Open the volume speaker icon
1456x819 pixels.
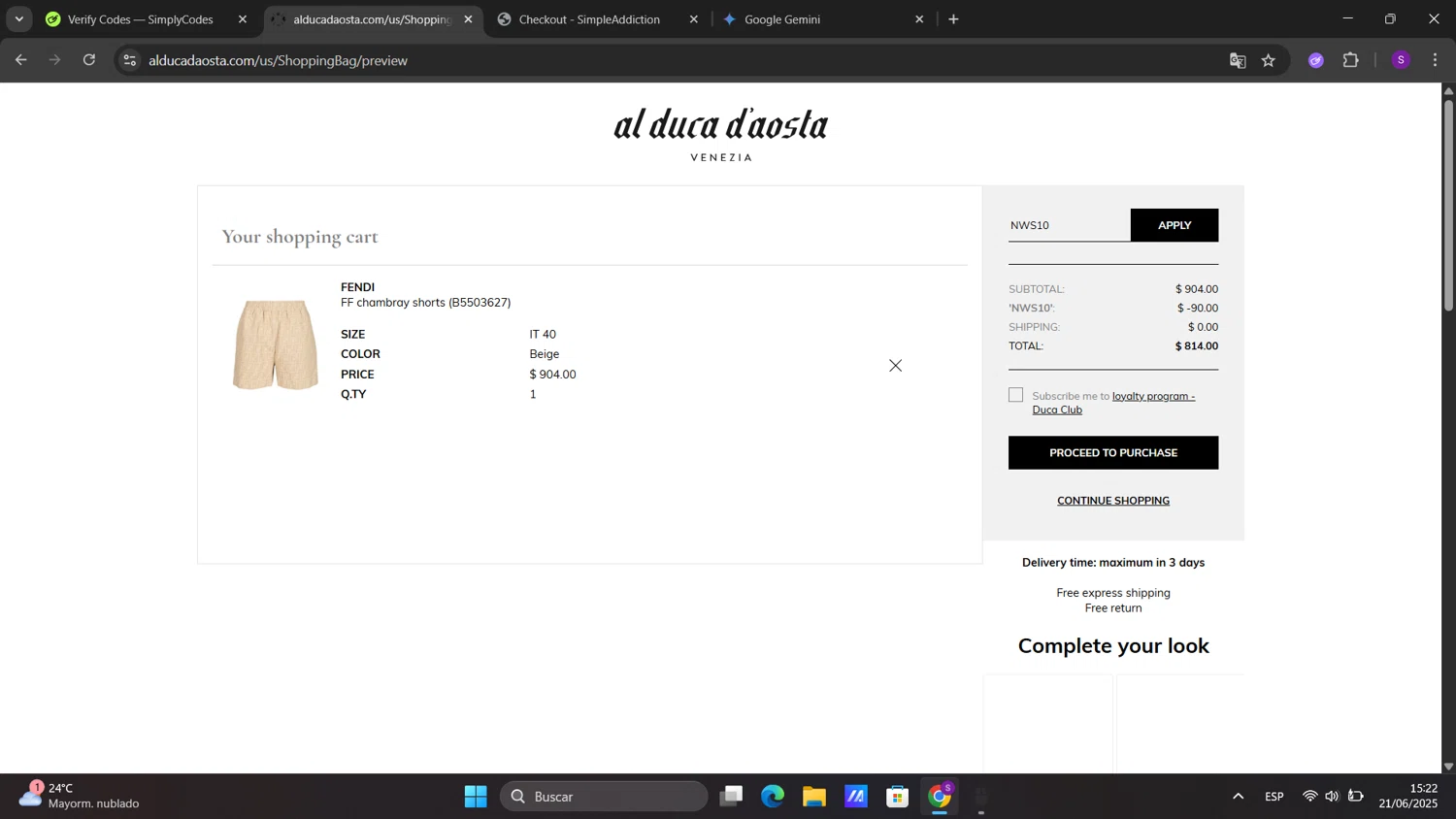tap(1332, 797)
